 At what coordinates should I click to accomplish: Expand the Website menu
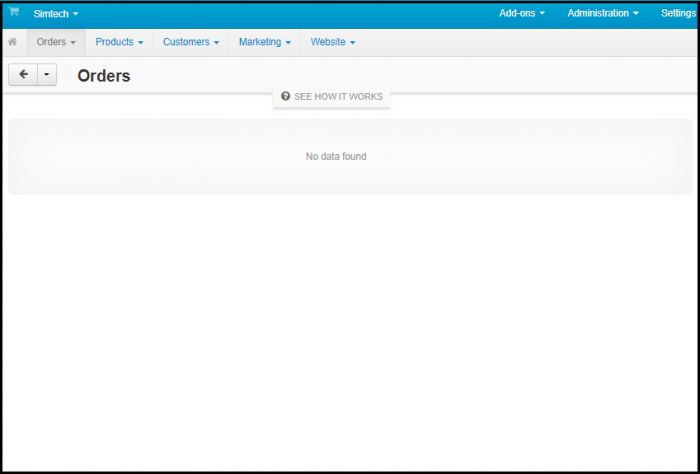(333, 42)
